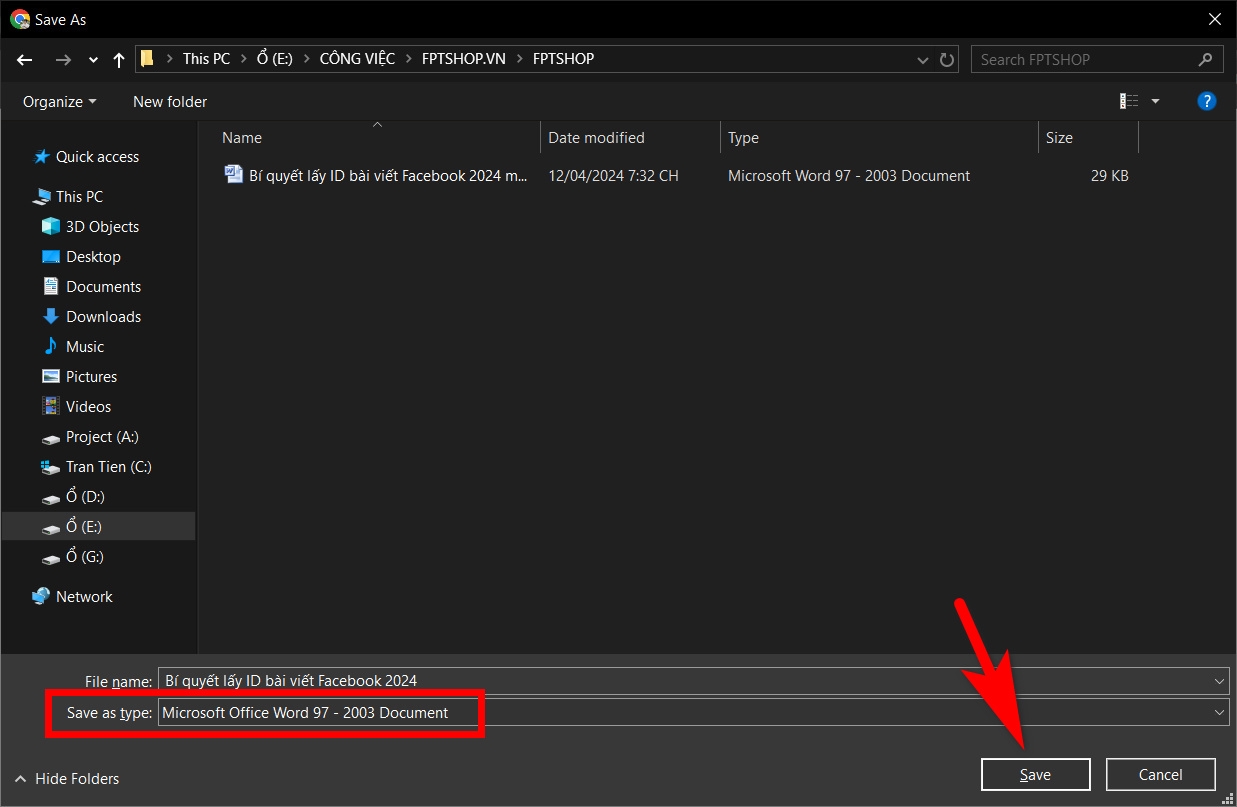
Task: Open the Save as type combo box
Action: (x=694, y=713)
